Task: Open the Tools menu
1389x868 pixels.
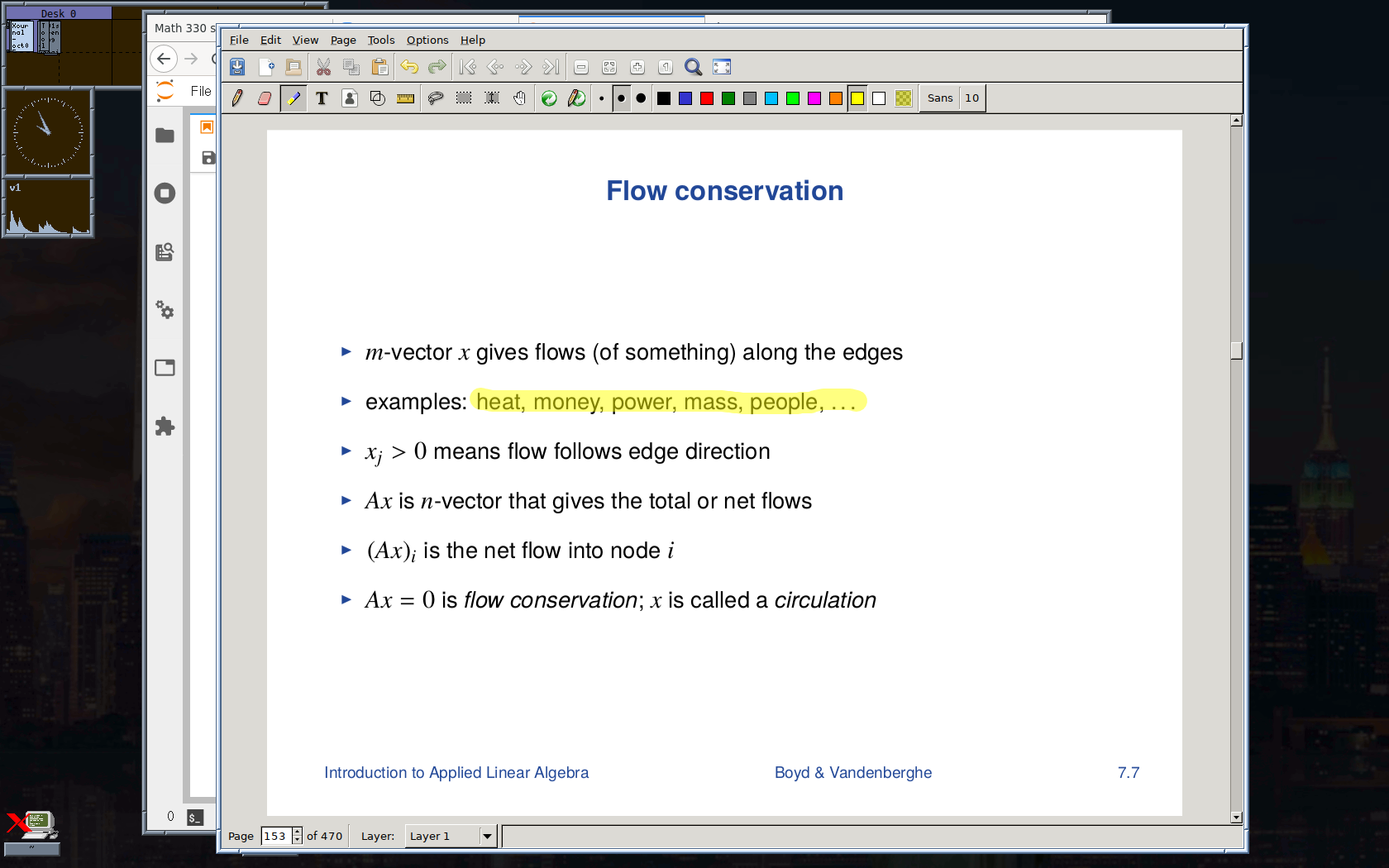Action: point(380,40)
